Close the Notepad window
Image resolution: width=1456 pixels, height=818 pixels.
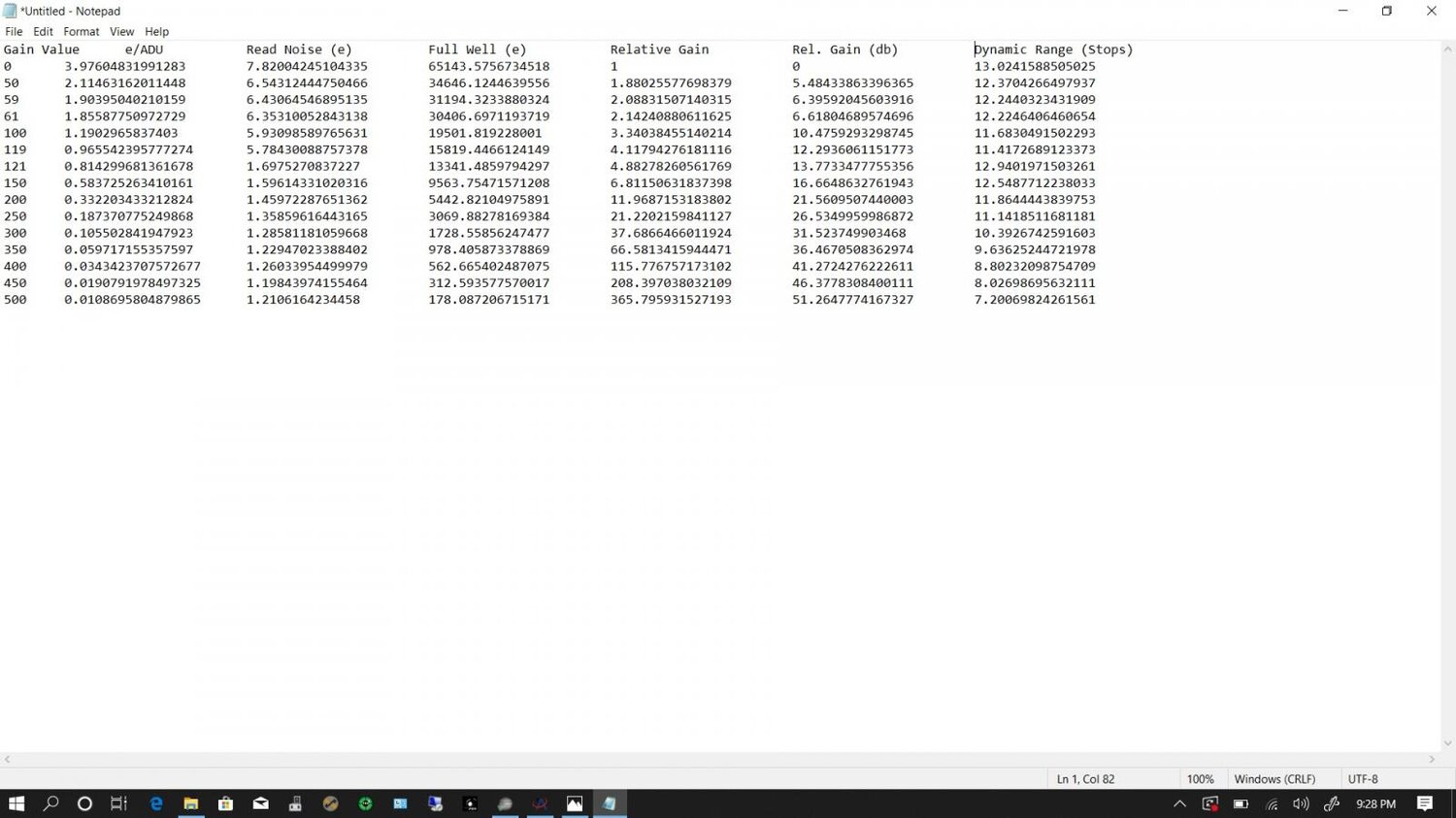(1432, 11)
